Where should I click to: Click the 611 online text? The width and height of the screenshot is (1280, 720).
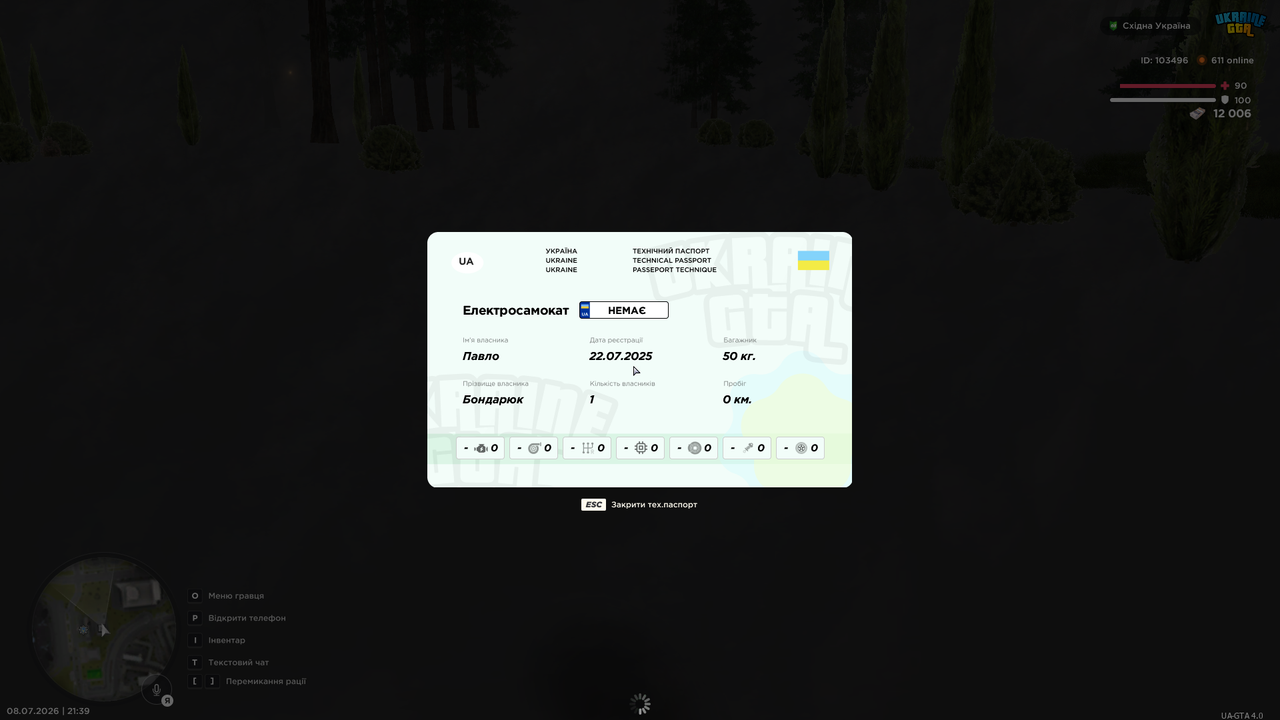[1232, 60]
